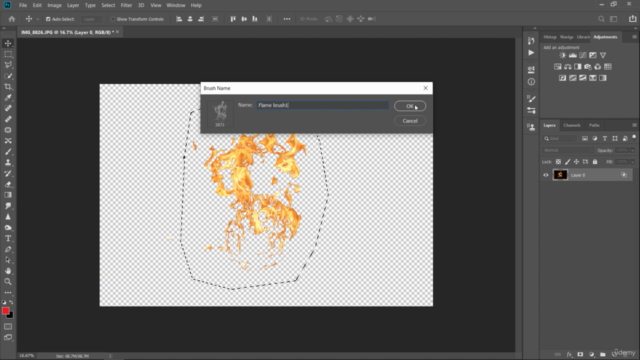Image resolution: width=640 pixels, height=360 pixels.
Task: Click the Share icon at top right
Action: pyautogui.click(x=632, y=19)
